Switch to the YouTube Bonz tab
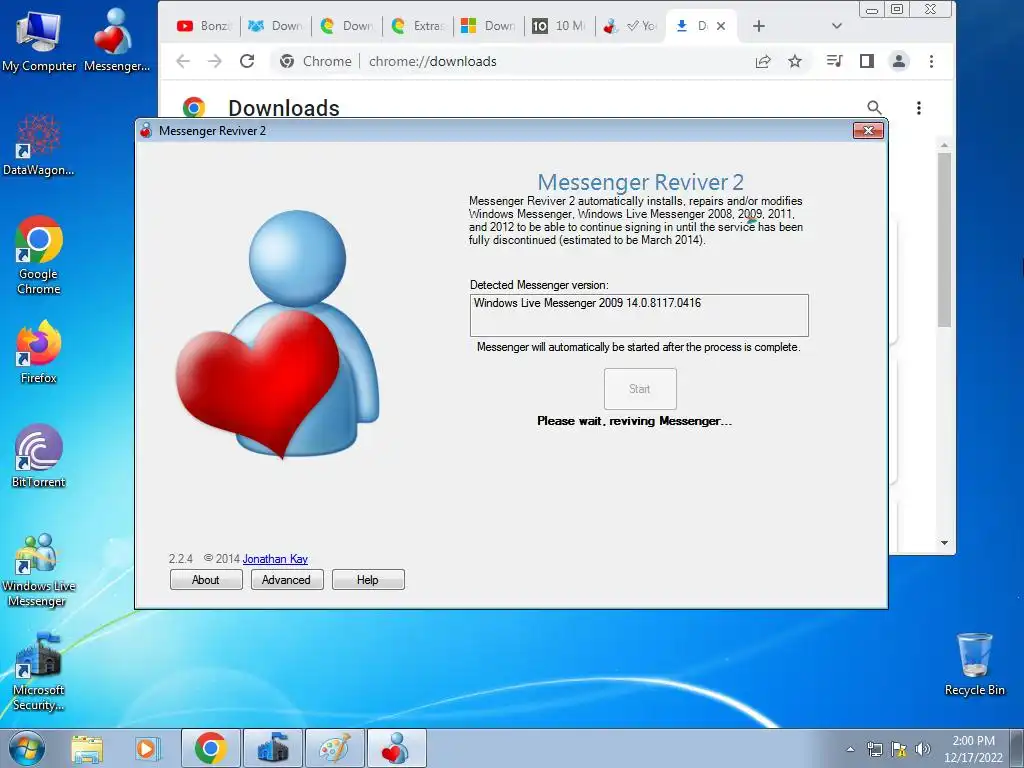Viewport: 1024px width, 768px height. coord(204,26)
